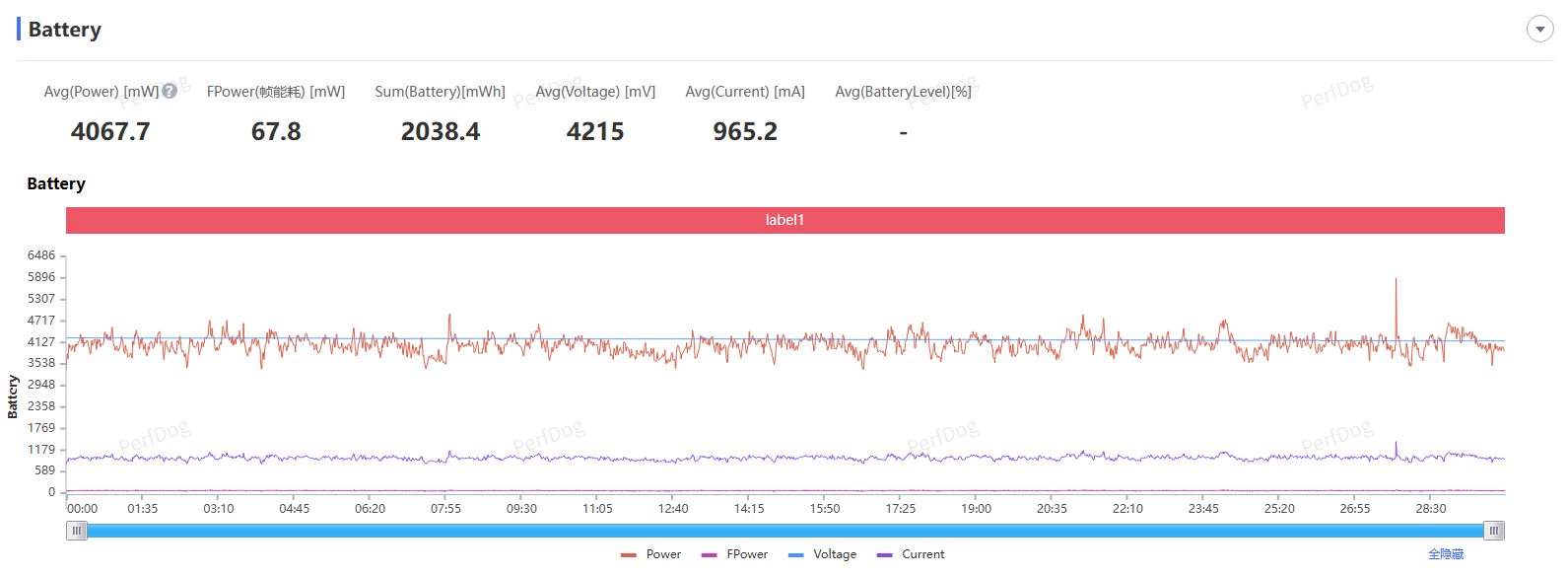The image size is (1568, 576).
Task: Click the 00:00 mark on the time axis
Action: click(82, 509)
